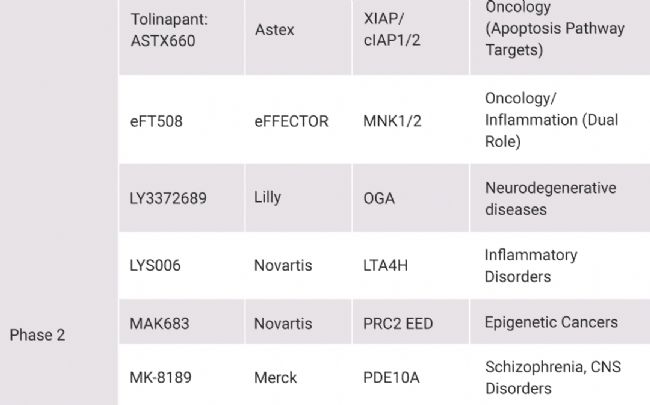Click the PRC2 EED target cell
The image size is (650, 405).
[410, 323]
